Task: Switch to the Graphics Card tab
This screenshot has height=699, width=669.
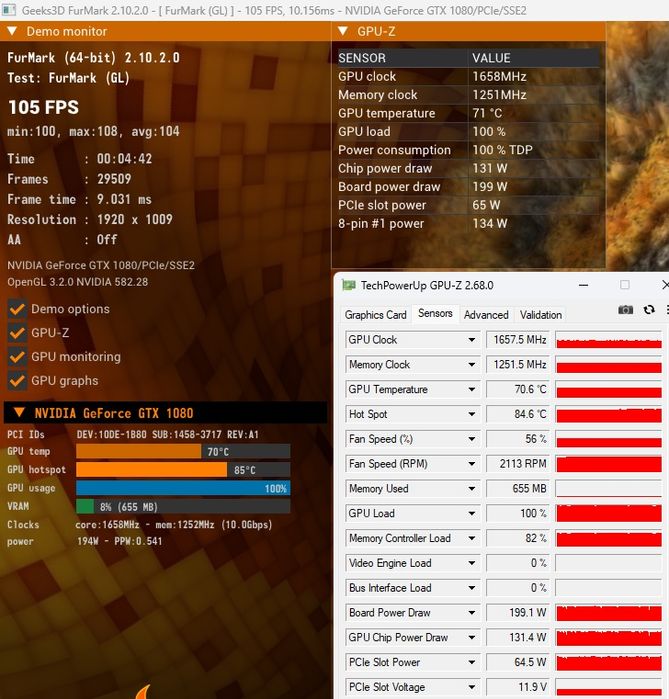Action: pyautogui.click(x=376, y=315)
